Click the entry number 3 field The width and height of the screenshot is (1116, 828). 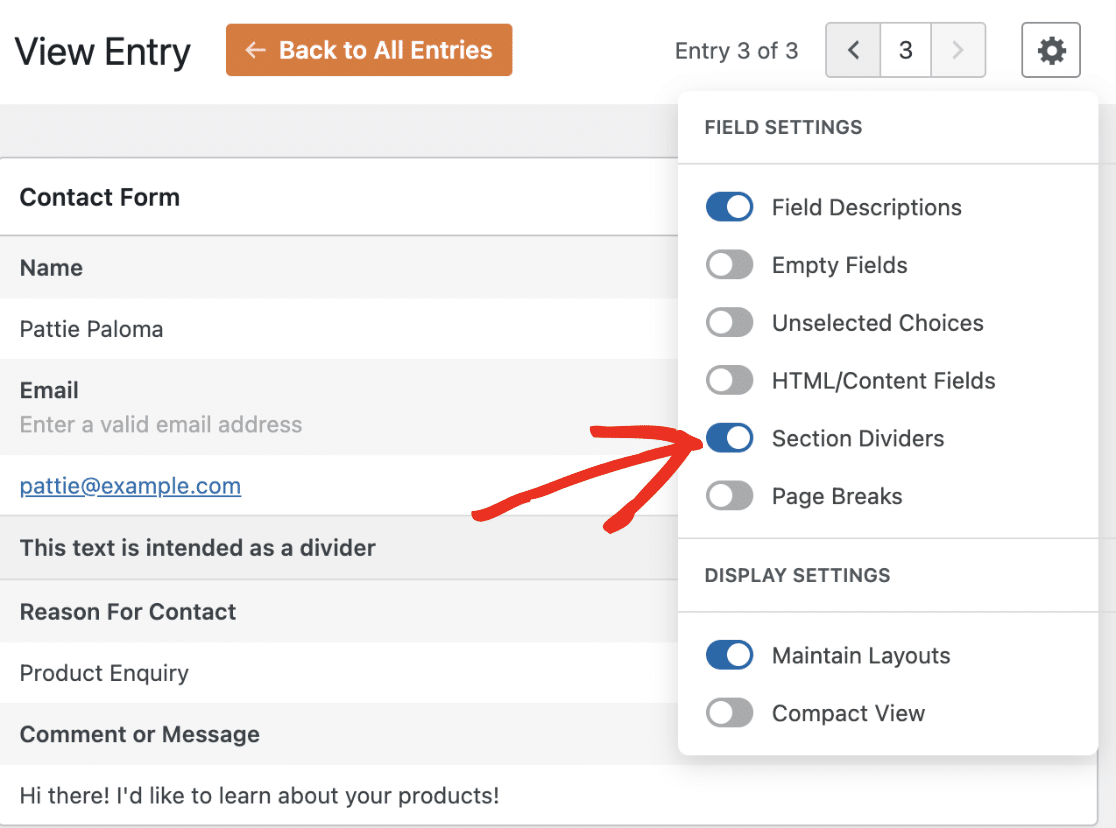pos(905,50)
